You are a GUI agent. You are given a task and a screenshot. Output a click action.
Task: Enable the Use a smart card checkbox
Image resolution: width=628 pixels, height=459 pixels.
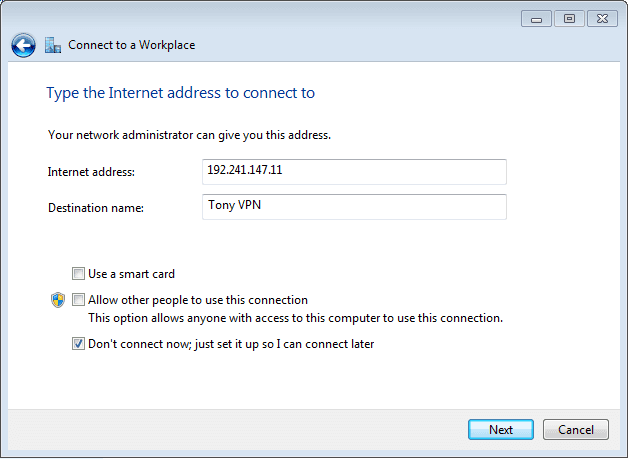click(78, 274)
